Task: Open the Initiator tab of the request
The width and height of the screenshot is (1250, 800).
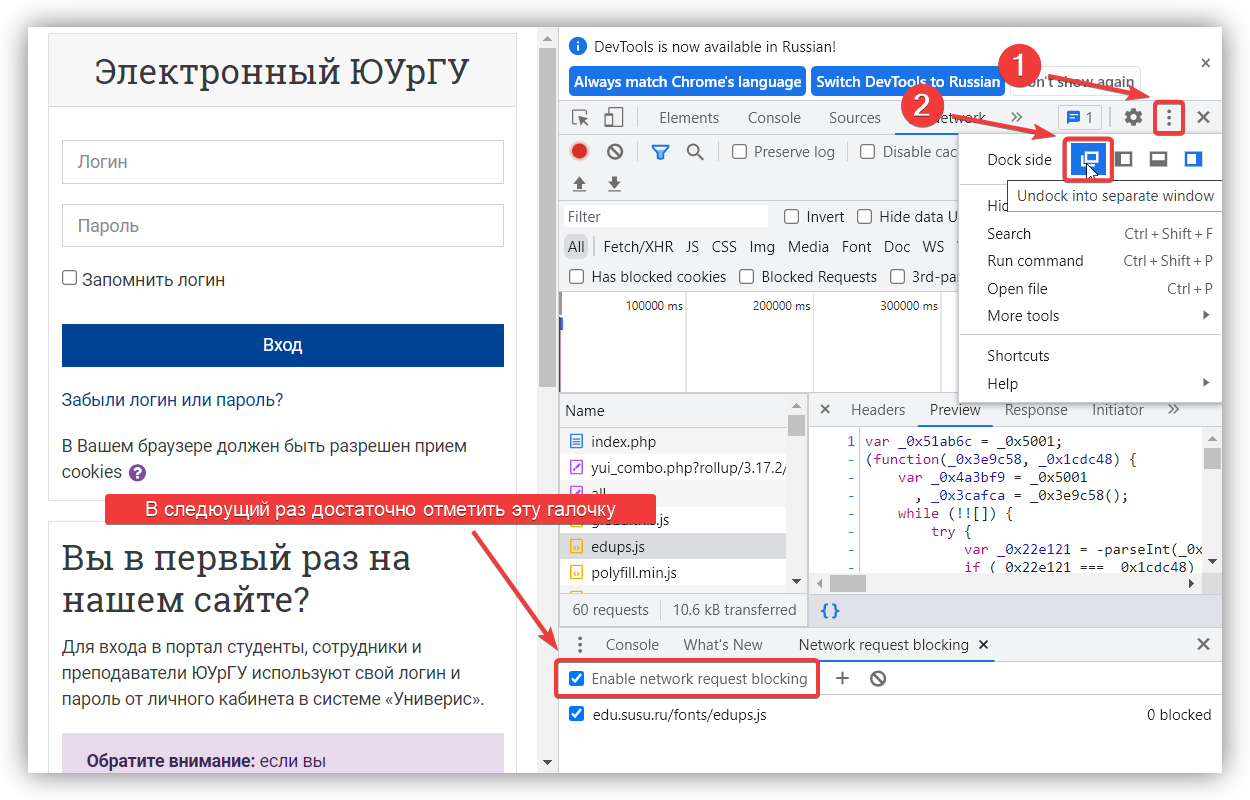Action: [x=1118, y=410]
